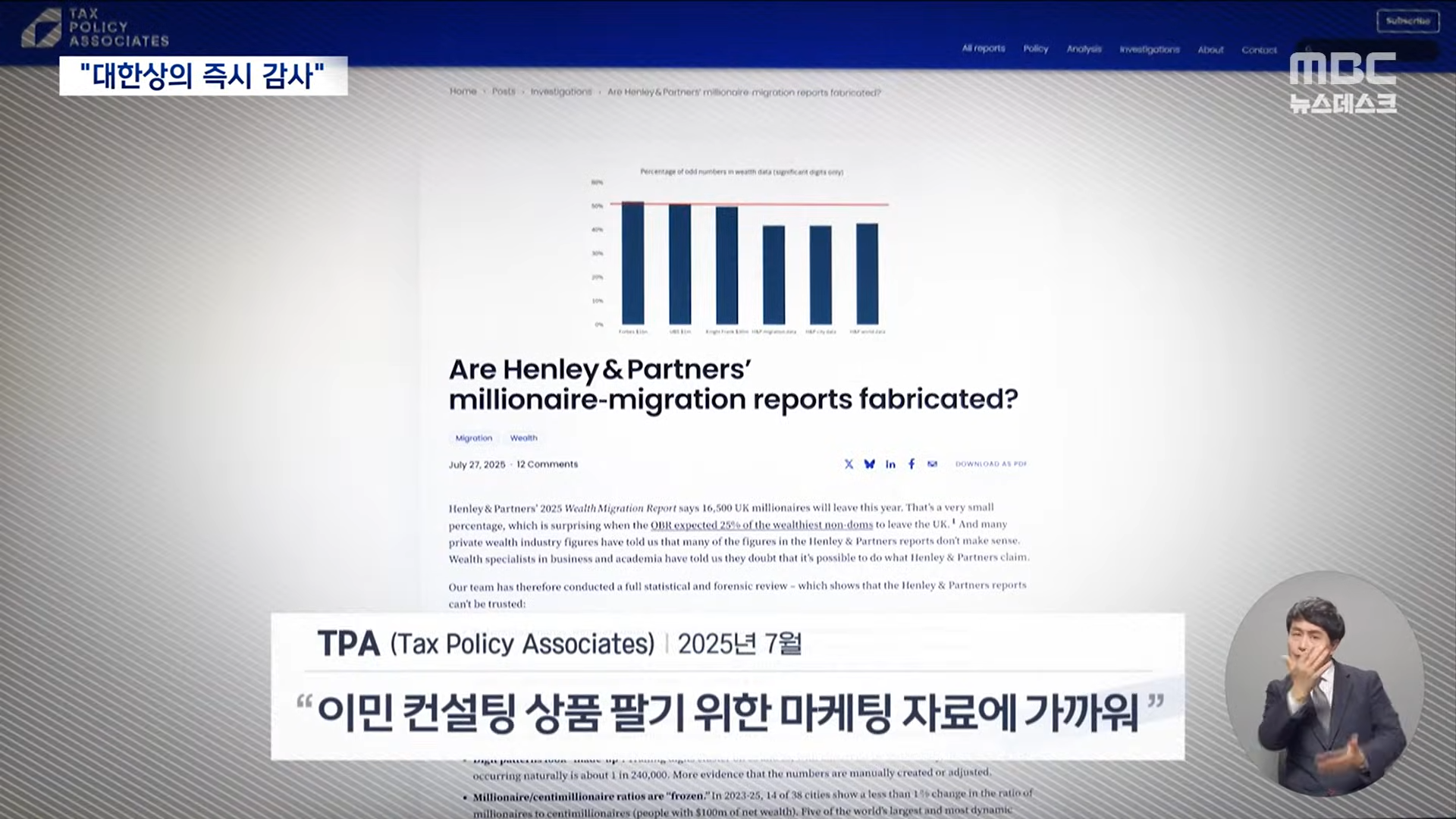The image size is (1456, 819).
Task: Share article on X (Twitter)
Action: [x=849, y=464]
